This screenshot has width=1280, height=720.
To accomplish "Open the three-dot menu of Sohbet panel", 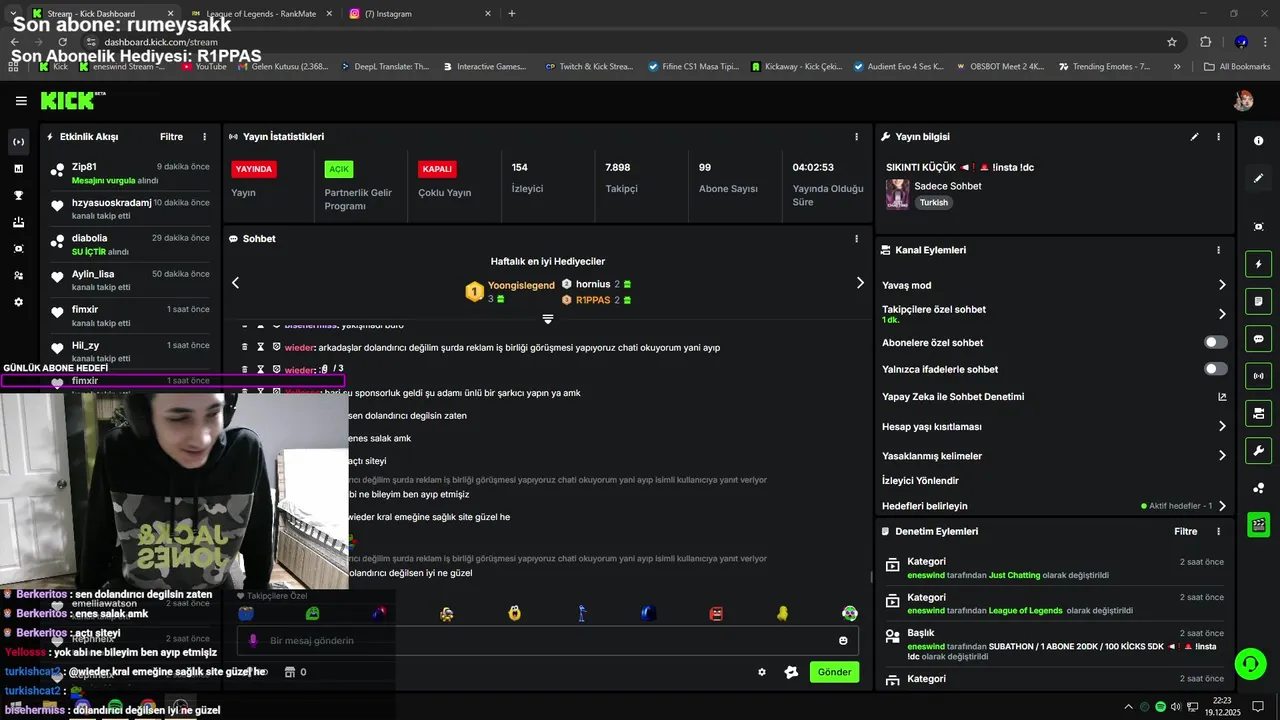I will click(x=856, y=239).
